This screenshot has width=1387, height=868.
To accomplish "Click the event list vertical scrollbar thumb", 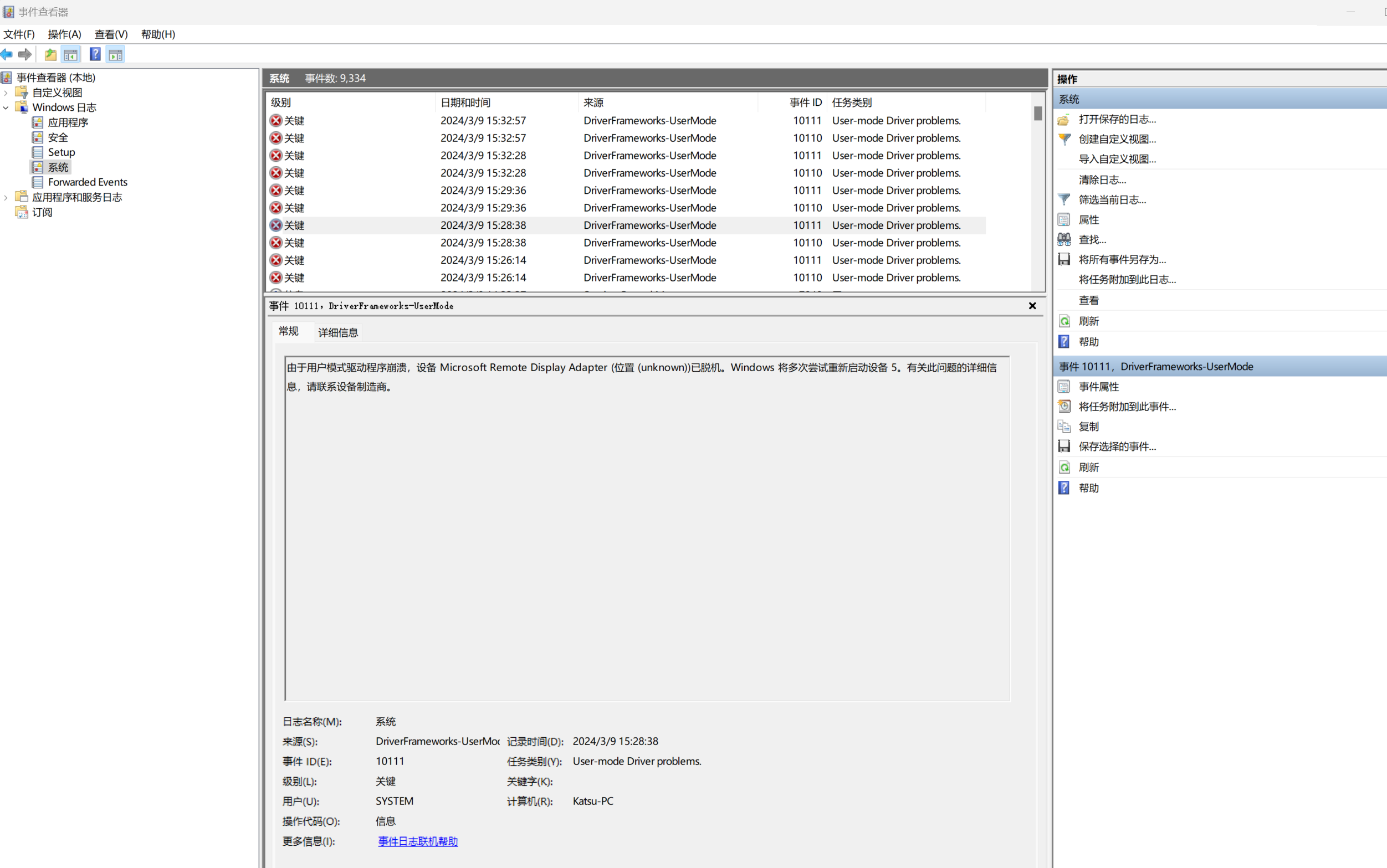I will click(x=1038, y=114).
